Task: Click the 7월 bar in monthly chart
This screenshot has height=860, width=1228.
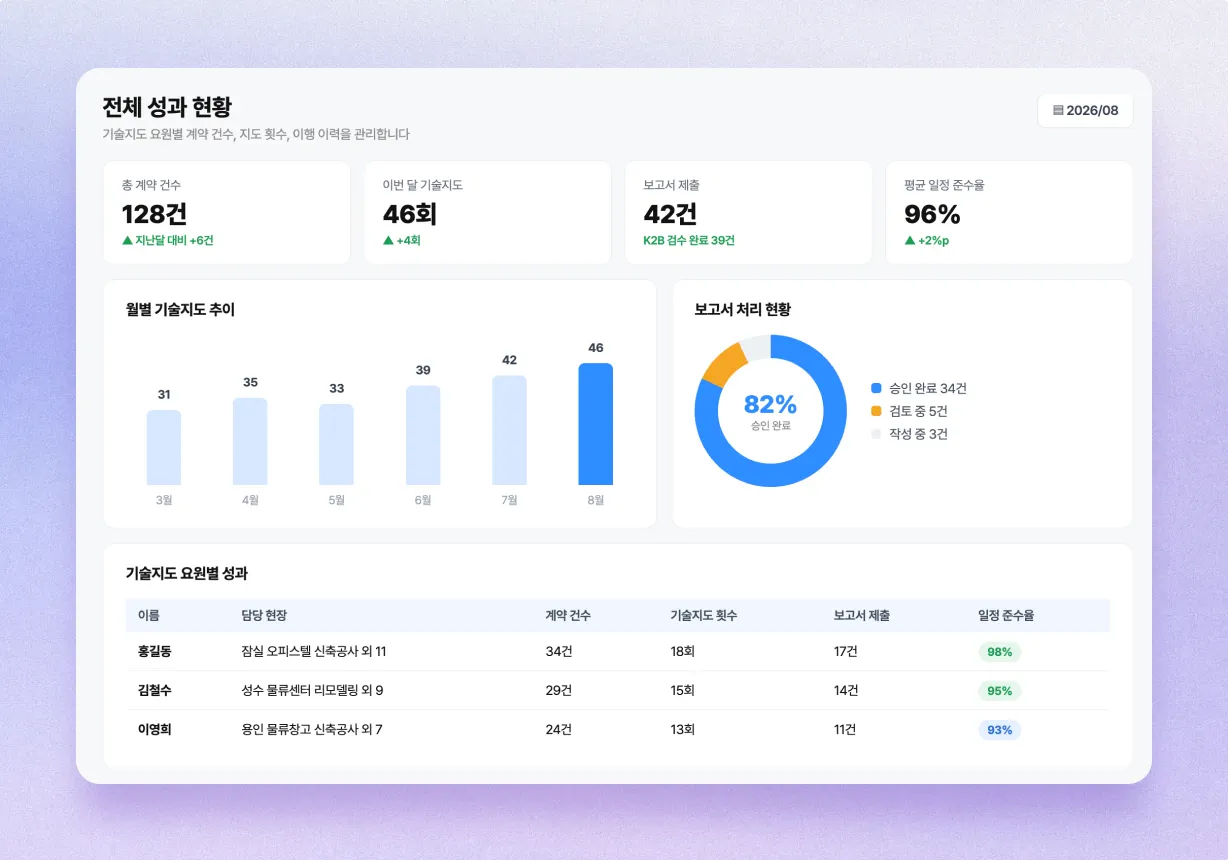Action: tap(509, 430)
